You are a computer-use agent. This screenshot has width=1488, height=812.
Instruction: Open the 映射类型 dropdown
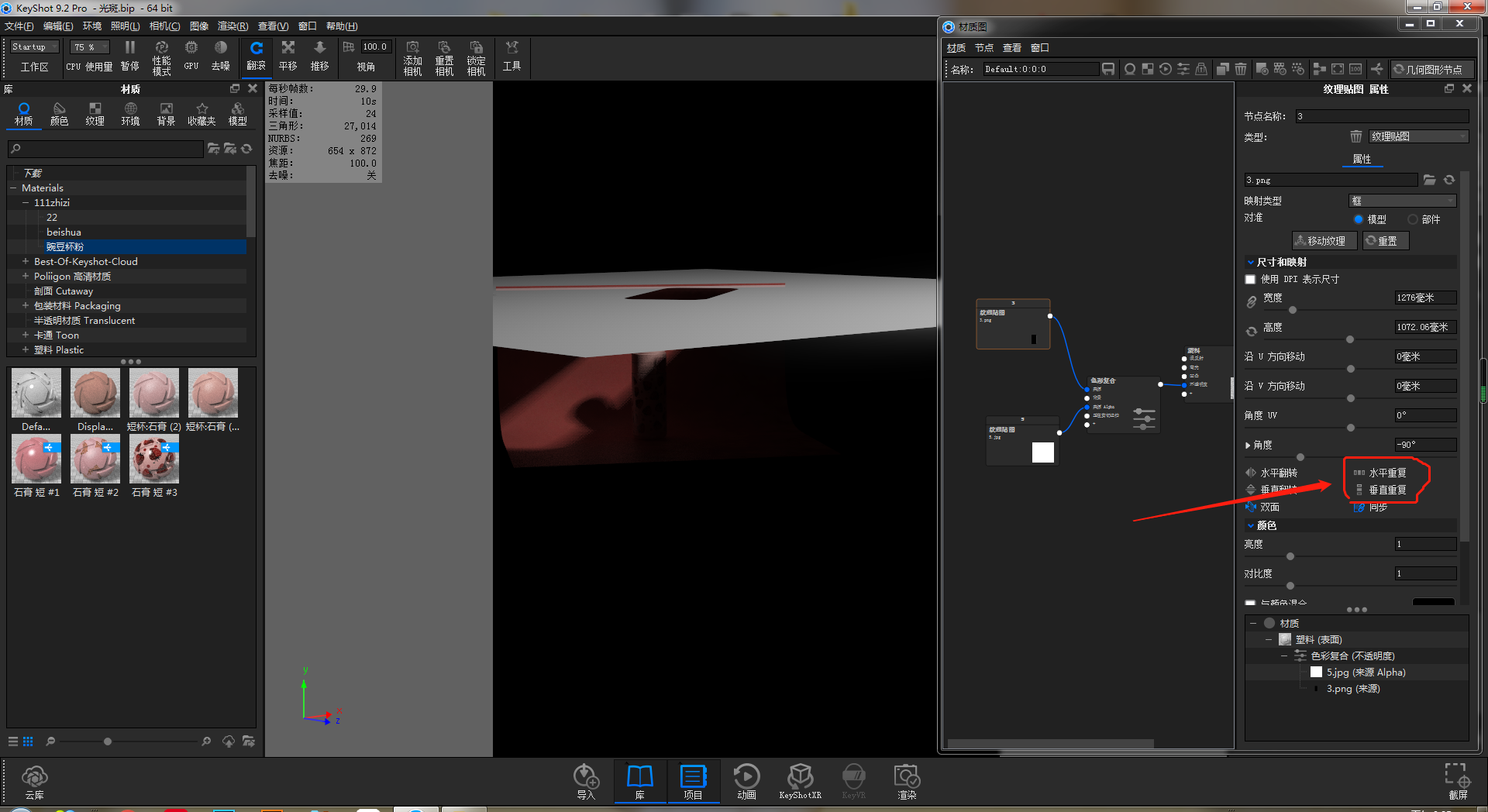(1401, 200)
